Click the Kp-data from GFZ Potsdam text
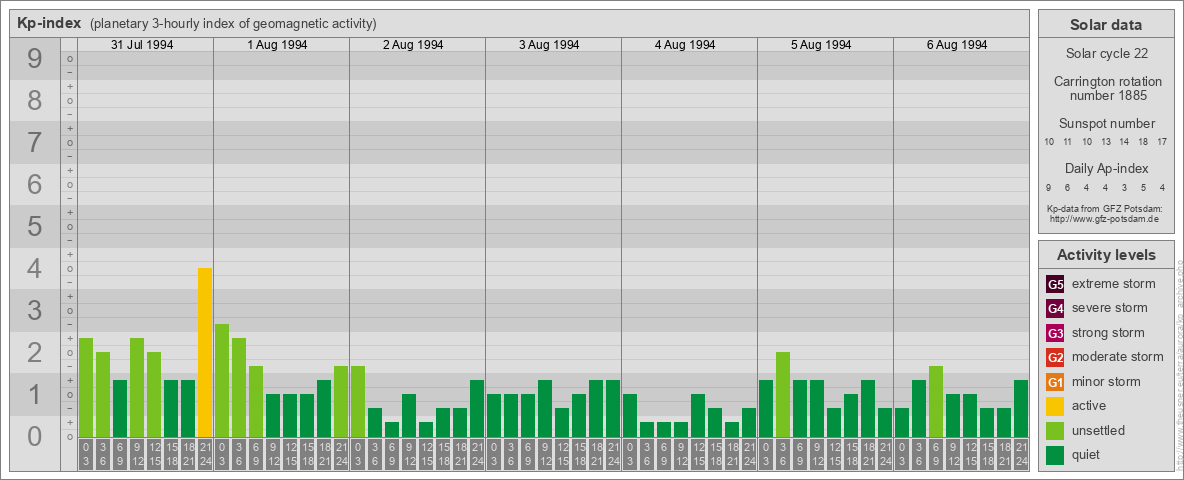Image resolution: width=1184 pixels, height=480 pixels. point(1104,209)
